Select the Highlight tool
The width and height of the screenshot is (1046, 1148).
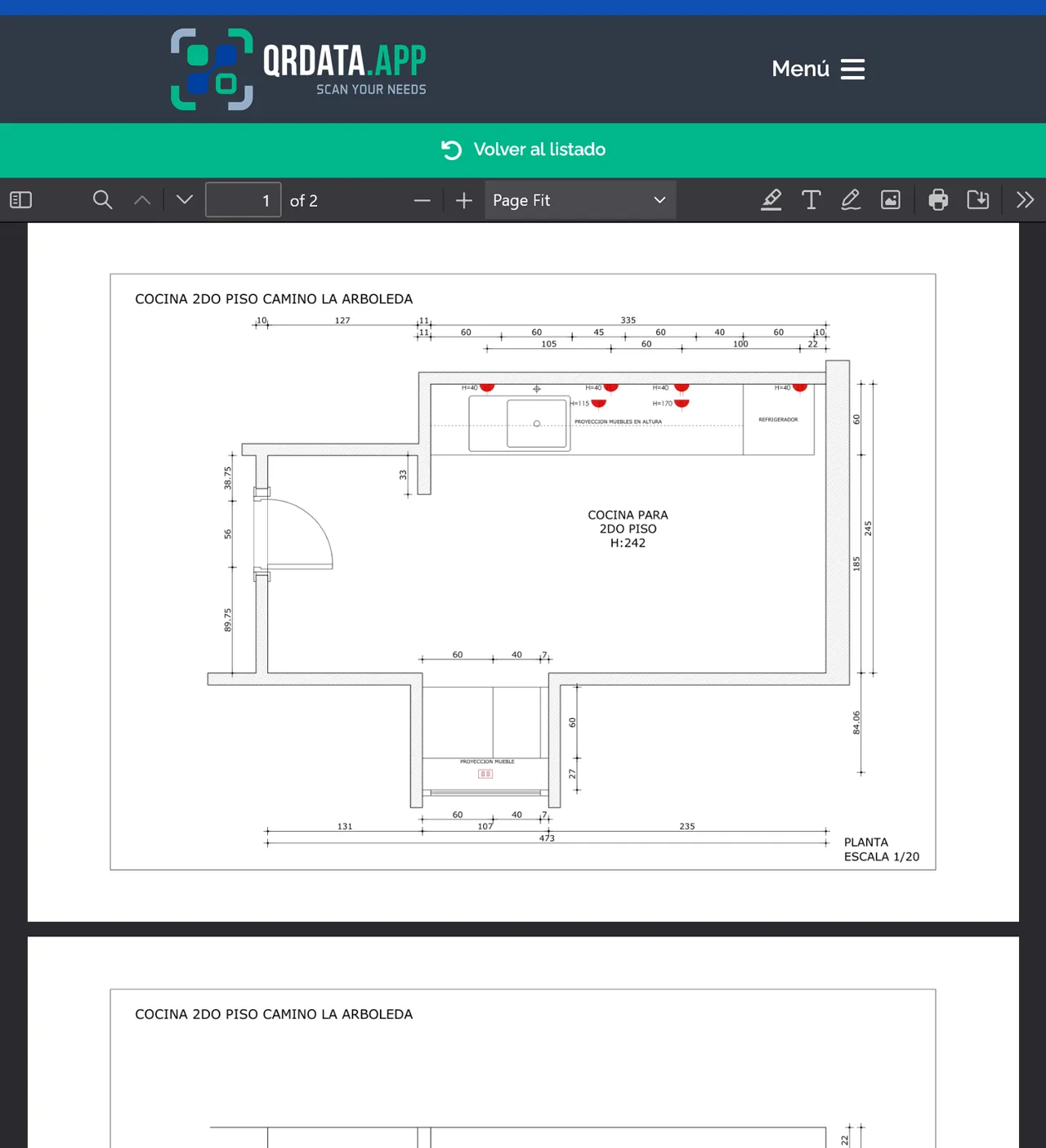point(771,200)
